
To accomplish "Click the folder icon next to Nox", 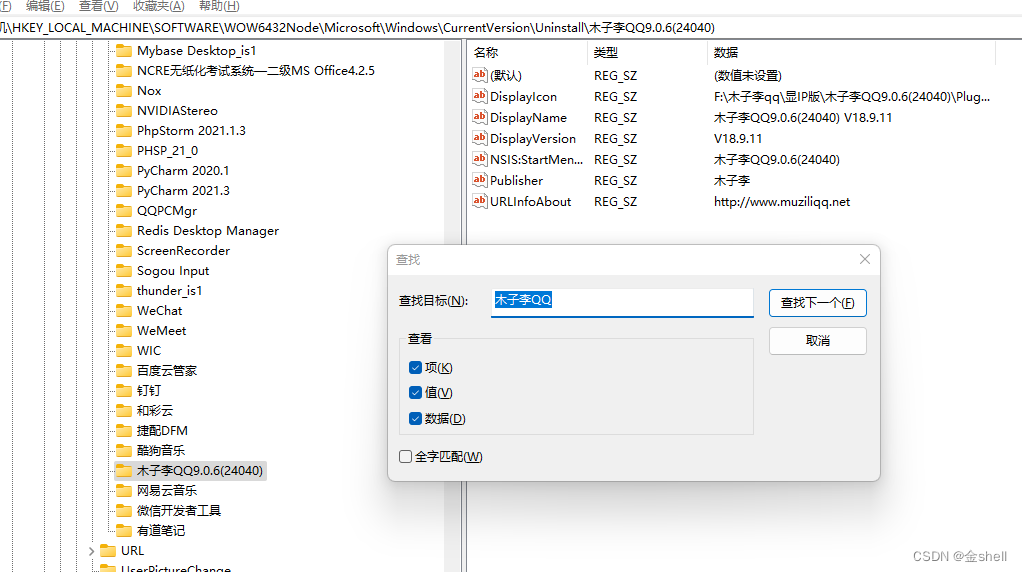I will pos(124,91).
